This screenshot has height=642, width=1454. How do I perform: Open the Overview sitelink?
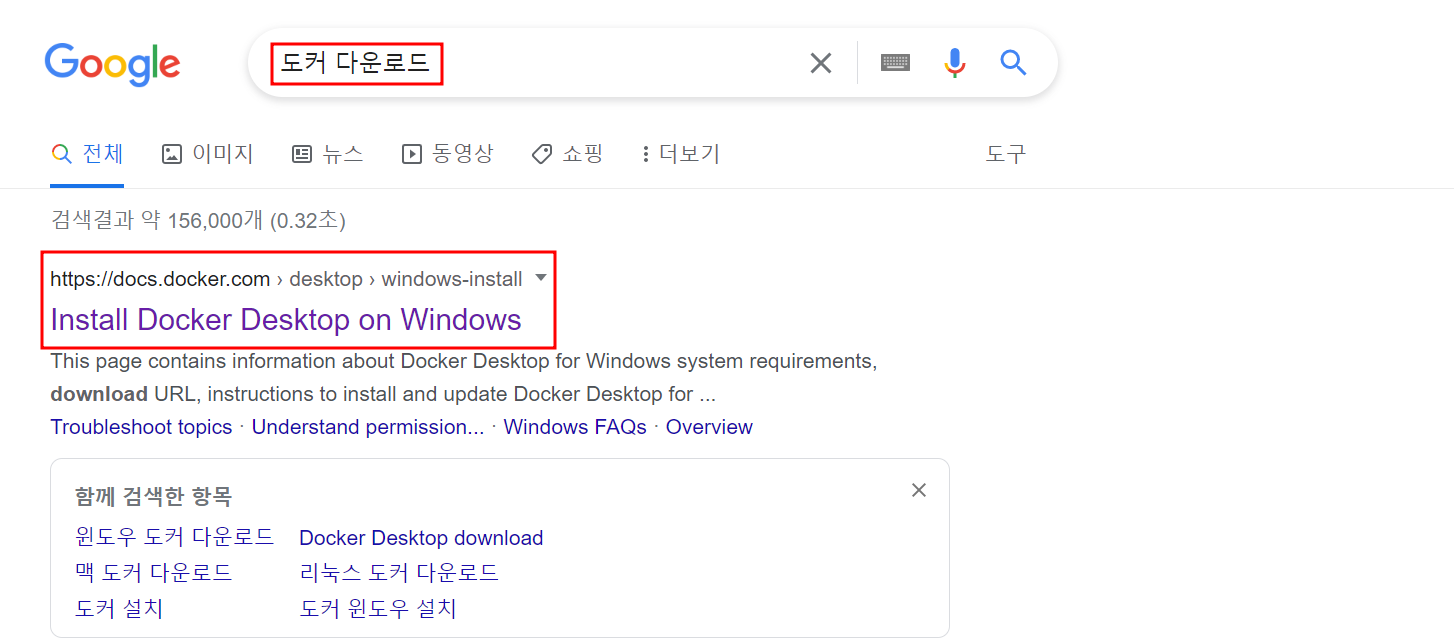click(x=709, y=427)
